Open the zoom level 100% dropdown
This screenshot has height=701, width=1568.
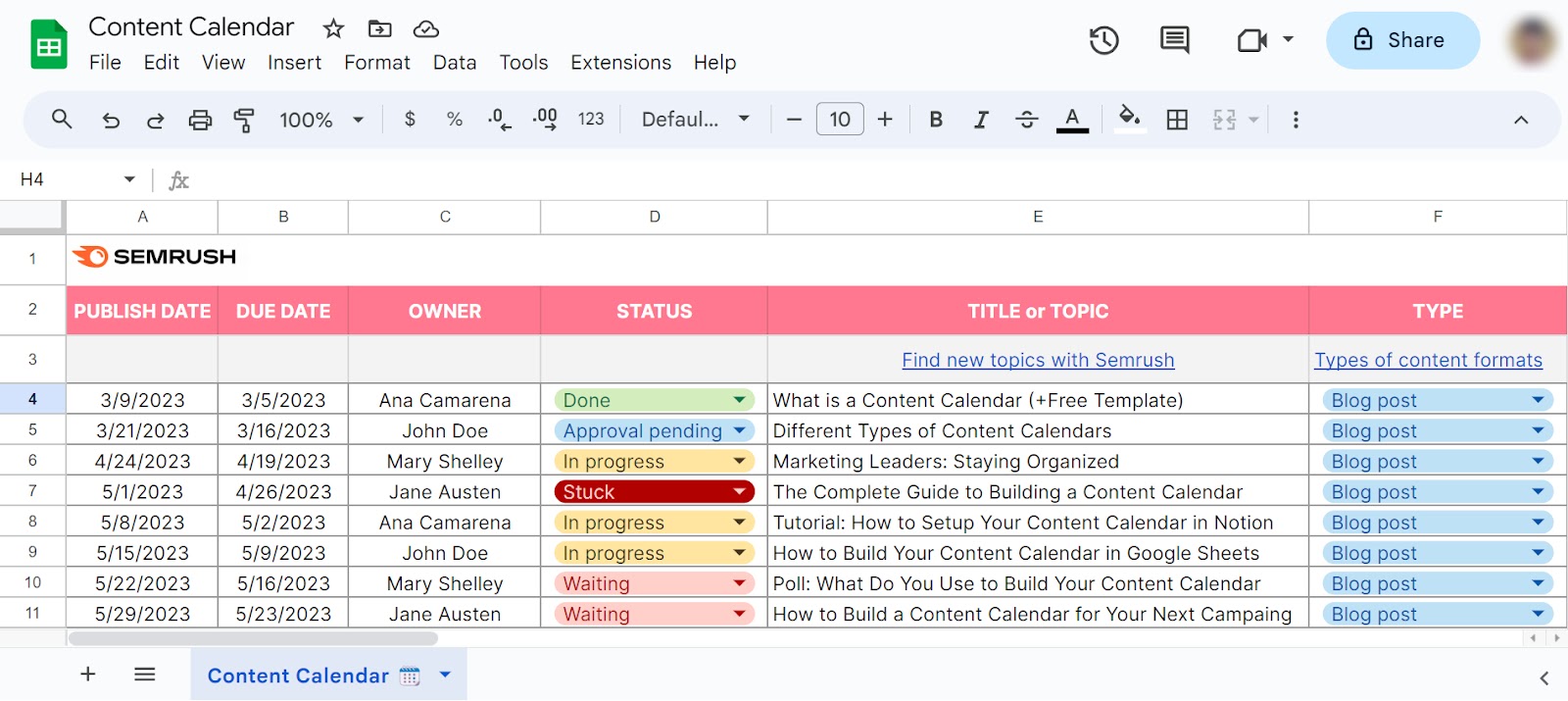[x=321, y=120]
